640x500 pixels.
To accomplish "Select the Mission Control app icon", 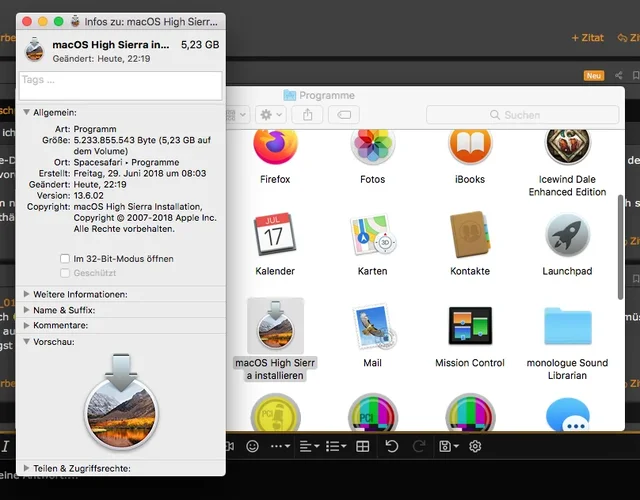I will click(x=470, y=326).
